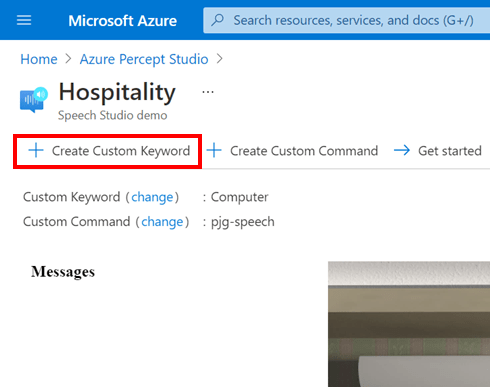
Task: Select the pjg-speech command value
Action: [x=243, y=222]
